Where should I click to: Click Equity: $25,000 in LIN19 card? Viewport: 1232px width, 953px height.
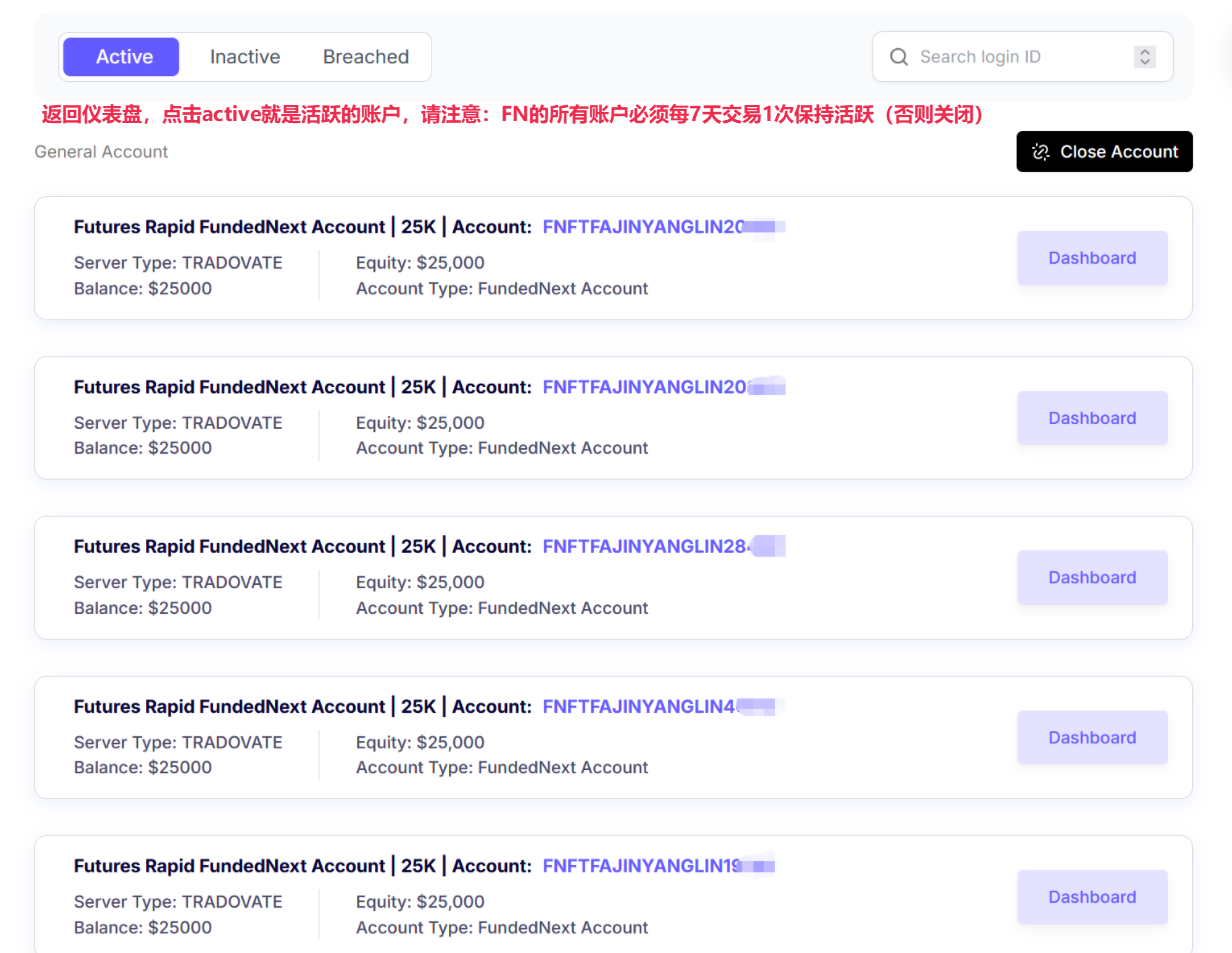(x=420, y=902)
